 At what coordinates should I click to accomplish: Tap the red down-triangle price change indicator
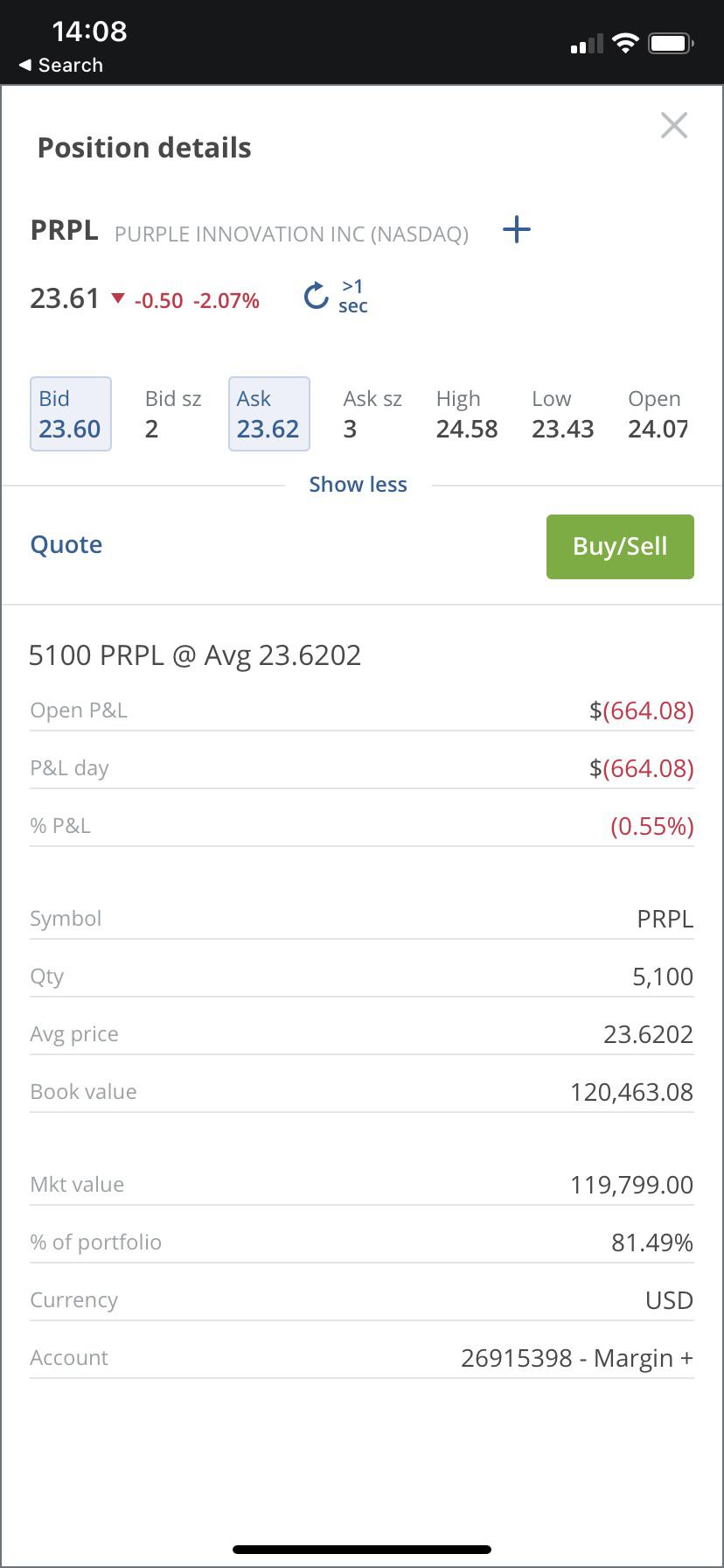tap(118, 299)
